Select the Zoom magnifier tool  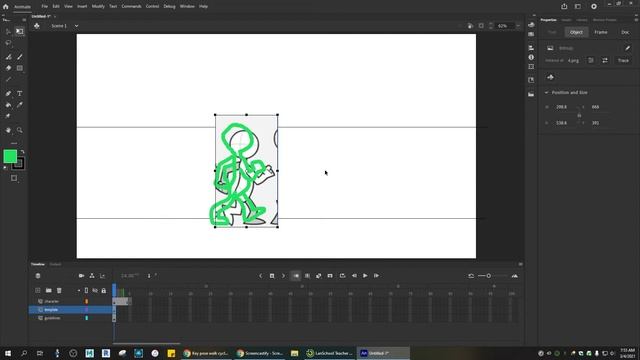19,130
